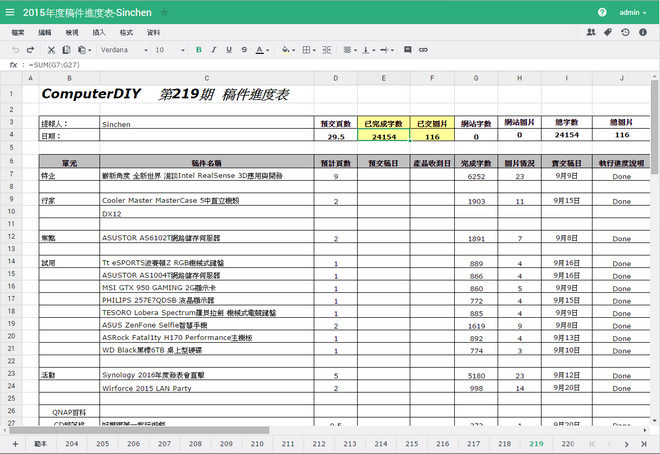The image size is (660, 454).
Task: Switch to sheet tab 210
Action: pos(257,444)
